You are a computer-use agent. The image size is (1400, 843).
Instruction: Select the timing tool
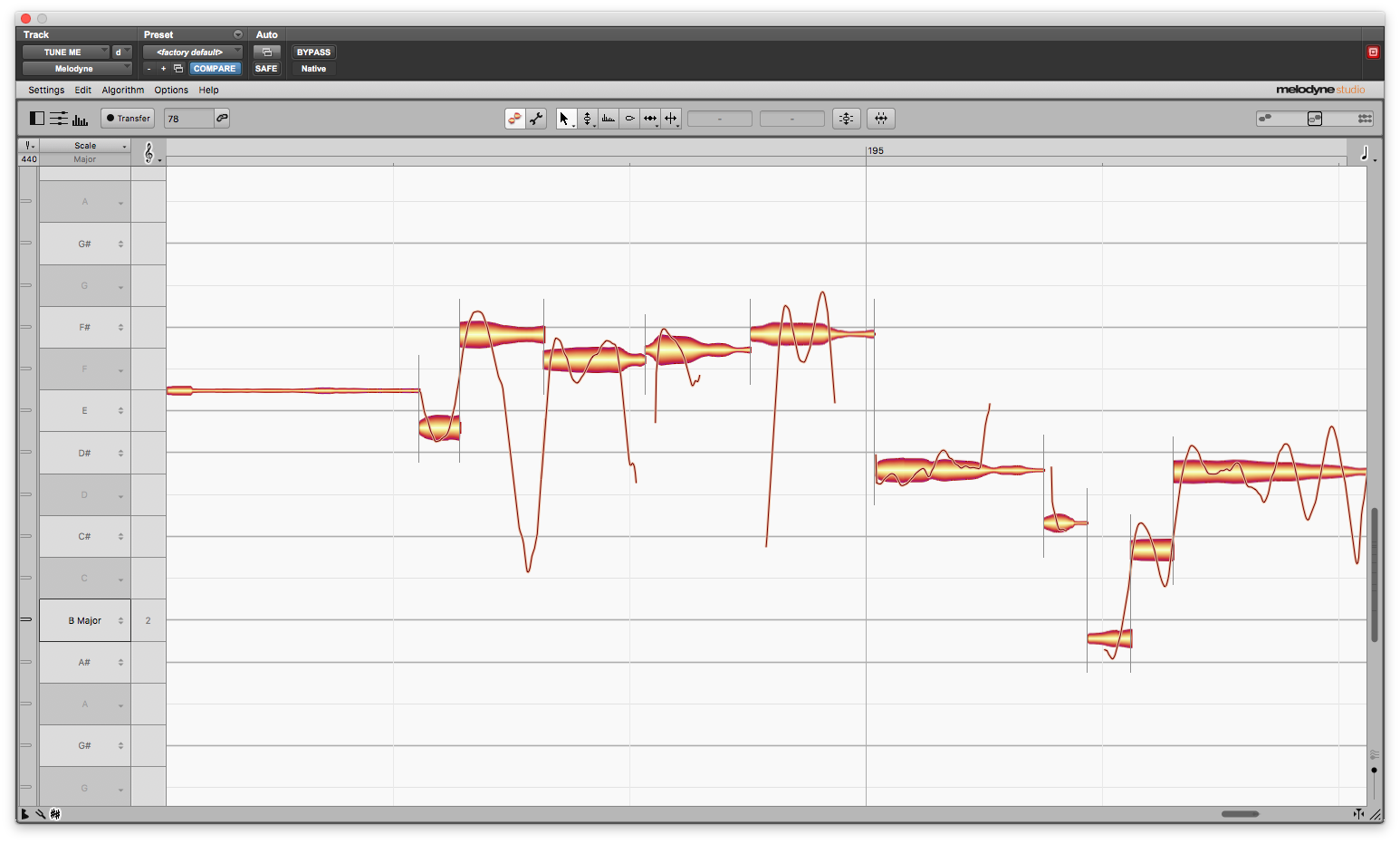(650, 119)
